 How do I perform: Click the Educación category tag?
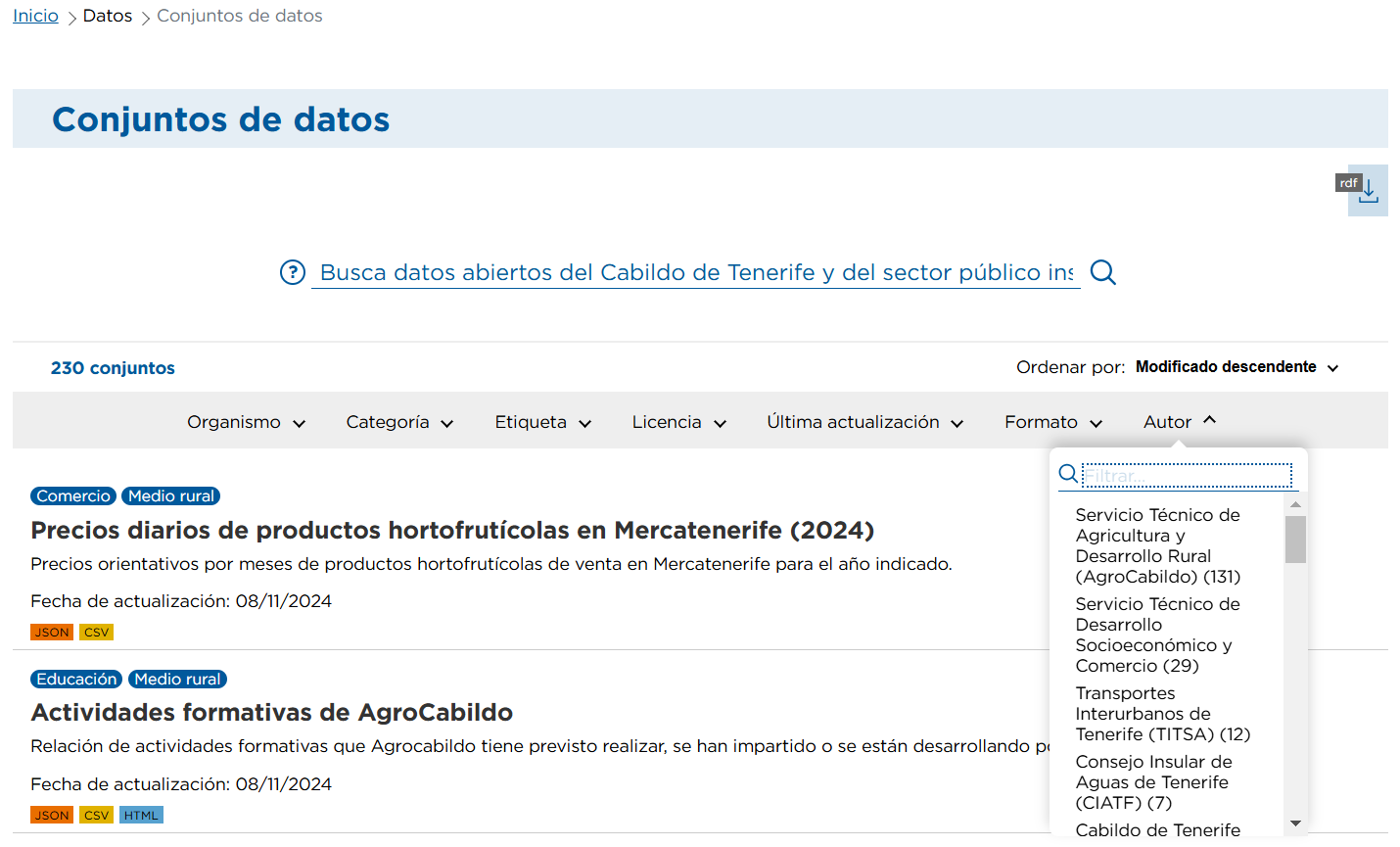coord(76,680)
